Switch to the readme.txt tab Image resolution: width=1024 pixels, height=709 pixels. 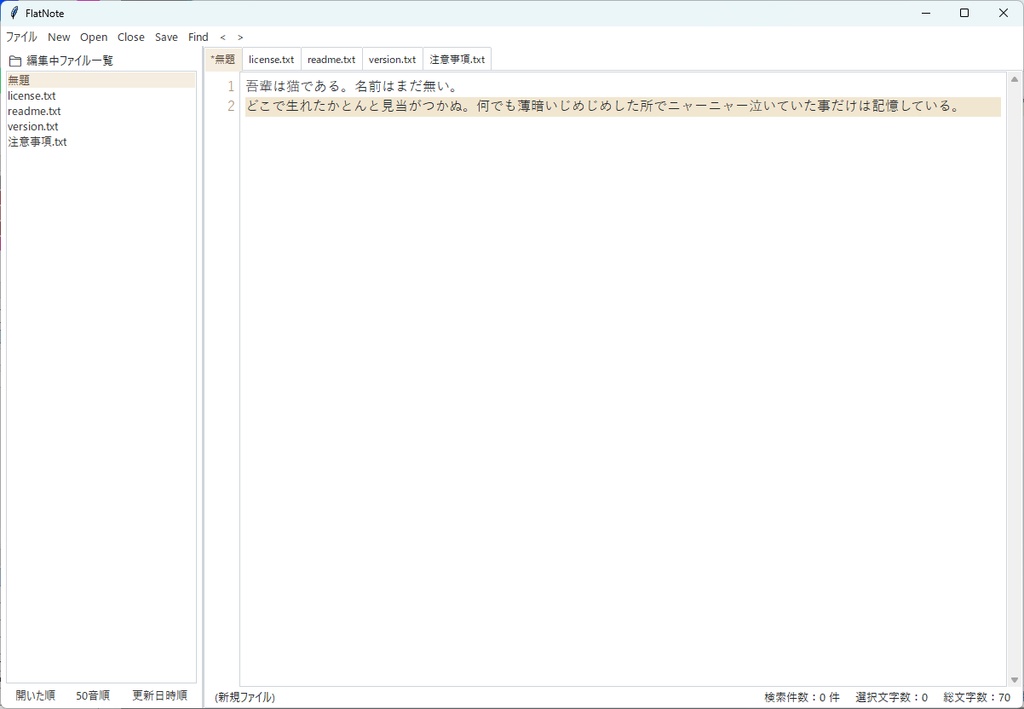(331, 59)
